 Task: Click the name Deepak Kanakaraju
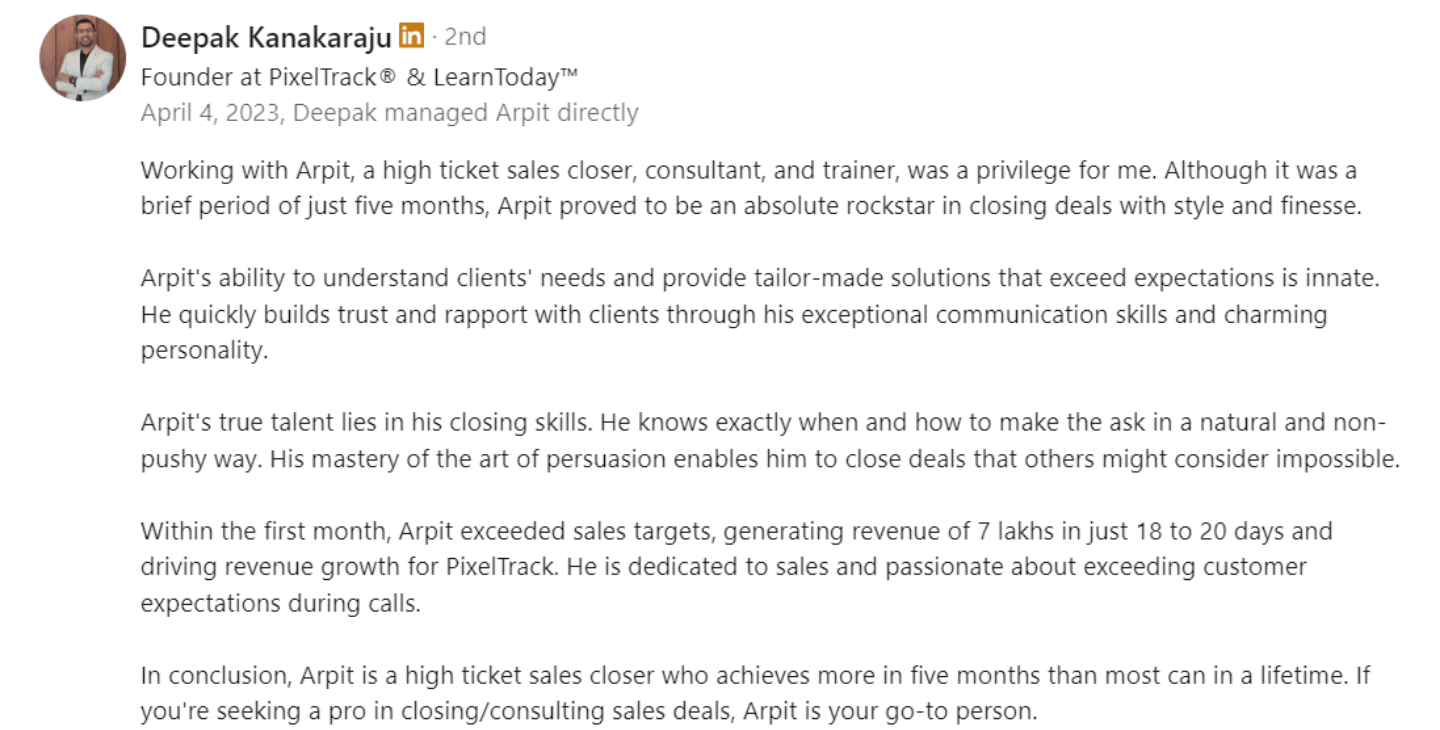coord(266,37)
